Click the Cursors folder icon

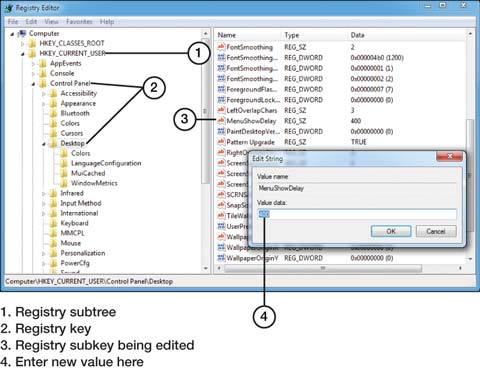(x=53, y=133)
